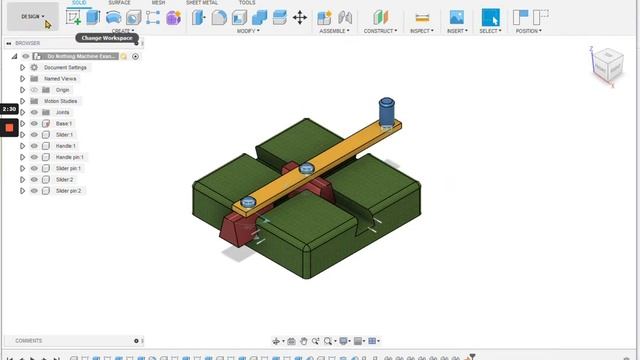This screenshot has height=360, width=640.
Task: Click the Fit zoom magnifier icon
Action: [328, 341]
